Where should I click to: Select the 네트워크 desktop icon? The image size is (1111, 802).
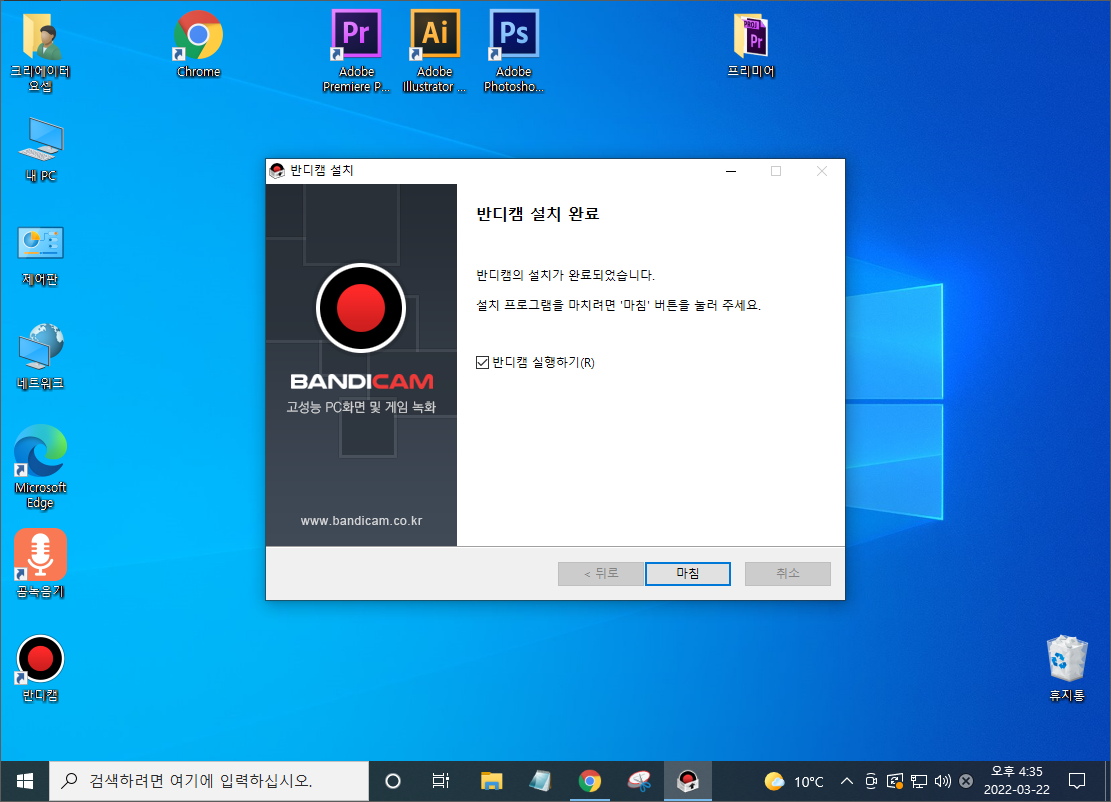[40, 356]
